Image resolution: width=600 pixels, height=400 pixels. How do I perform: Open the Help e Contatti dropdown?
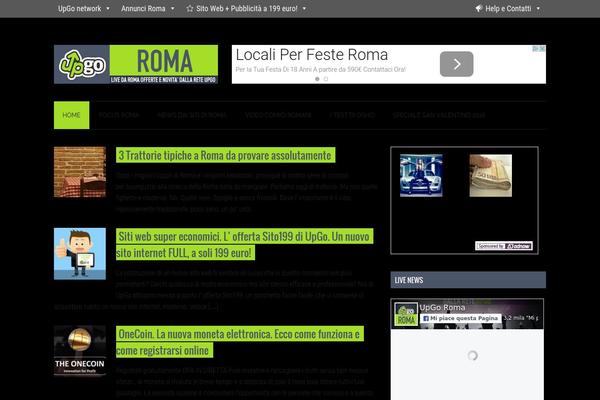click(x=508, y=8)
